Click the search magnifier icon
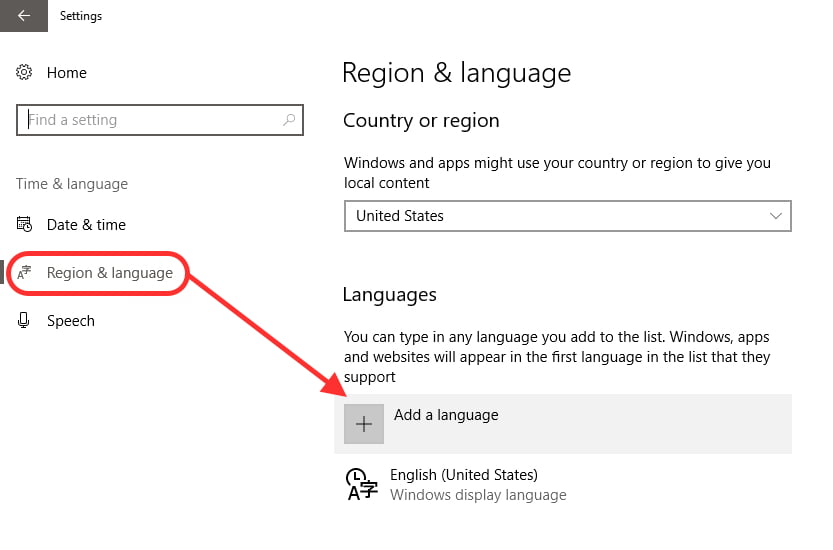 click(289, 120)
